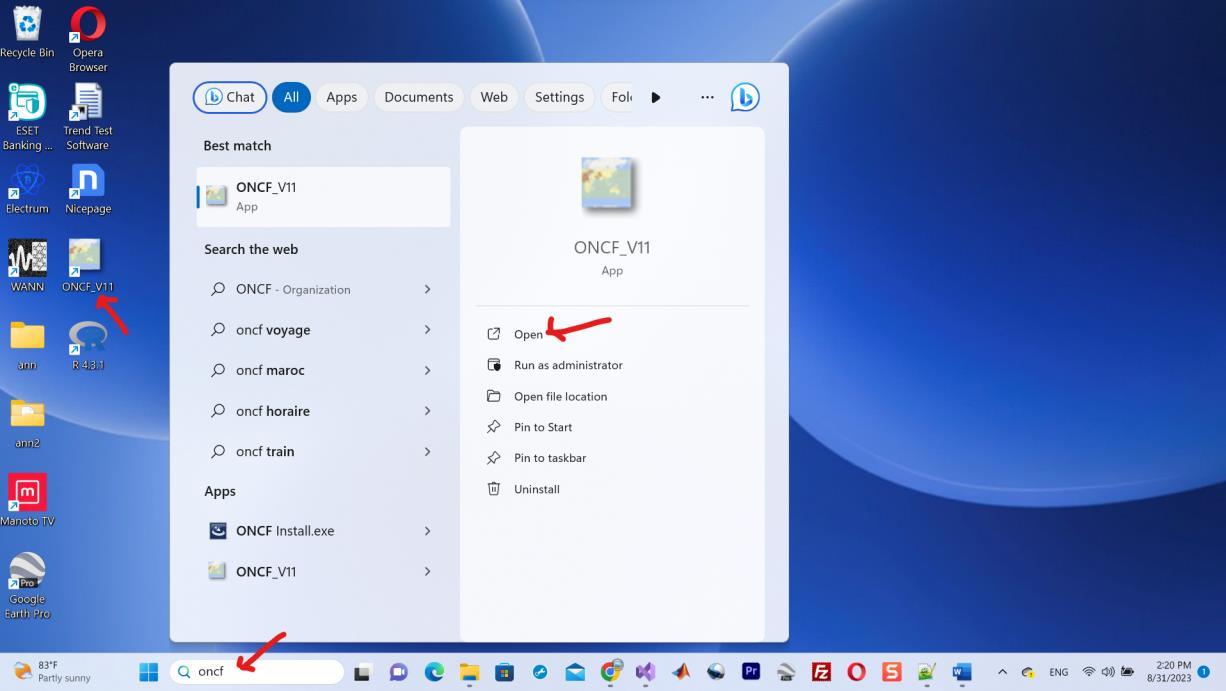Select WANN desktop icon
The image size is (1226, 691).
tap(27, 265)
